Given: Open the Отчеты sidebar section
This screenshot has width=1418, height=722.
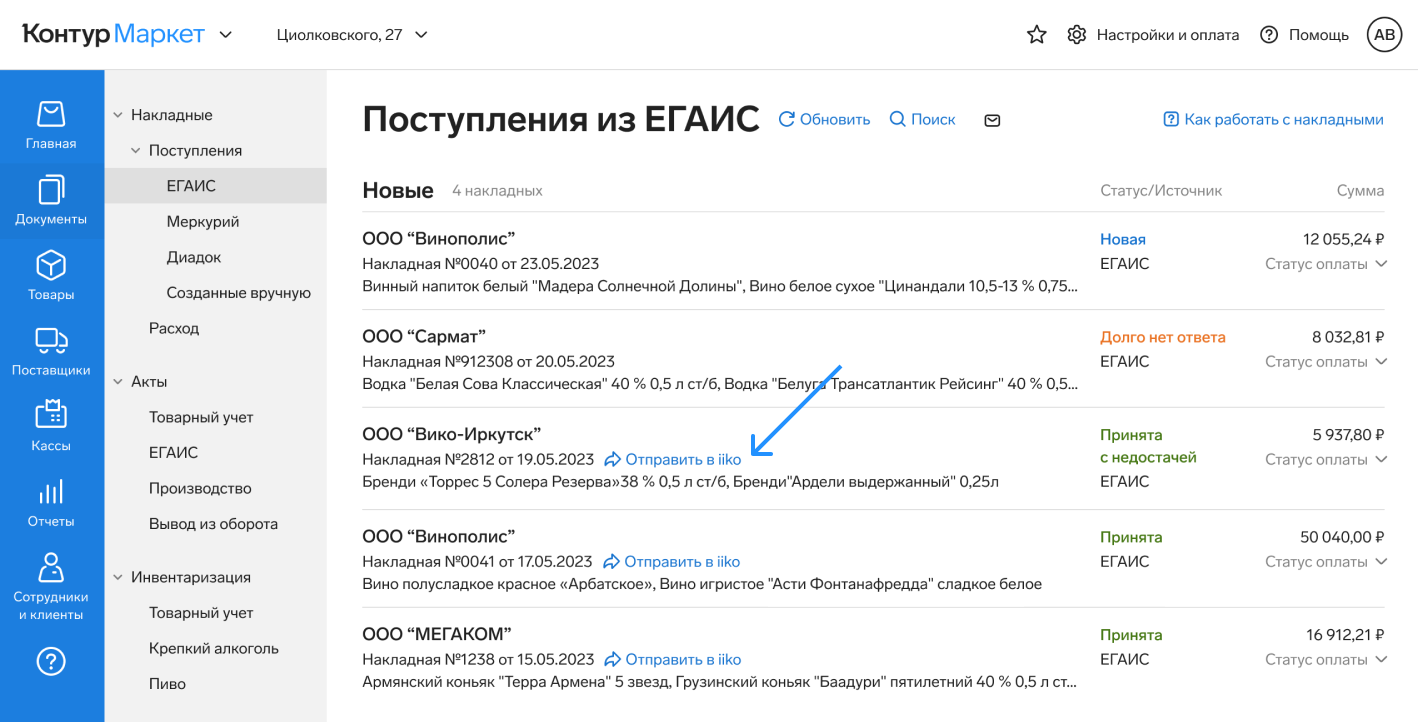Looking at the screenshot, I should (51, 503).
